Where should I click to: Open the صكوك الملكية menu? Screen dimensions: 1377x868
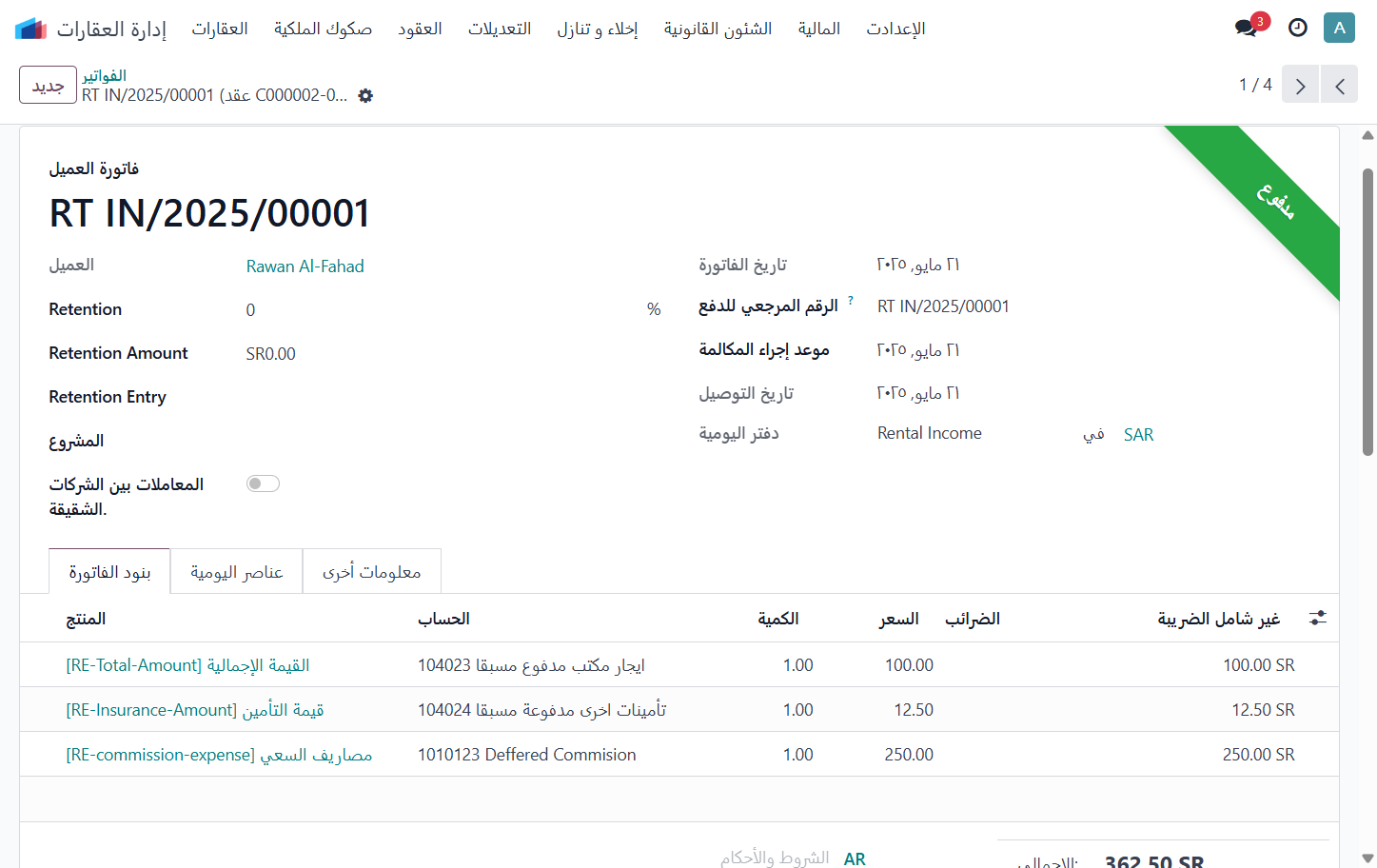click(x=323, y=29)
